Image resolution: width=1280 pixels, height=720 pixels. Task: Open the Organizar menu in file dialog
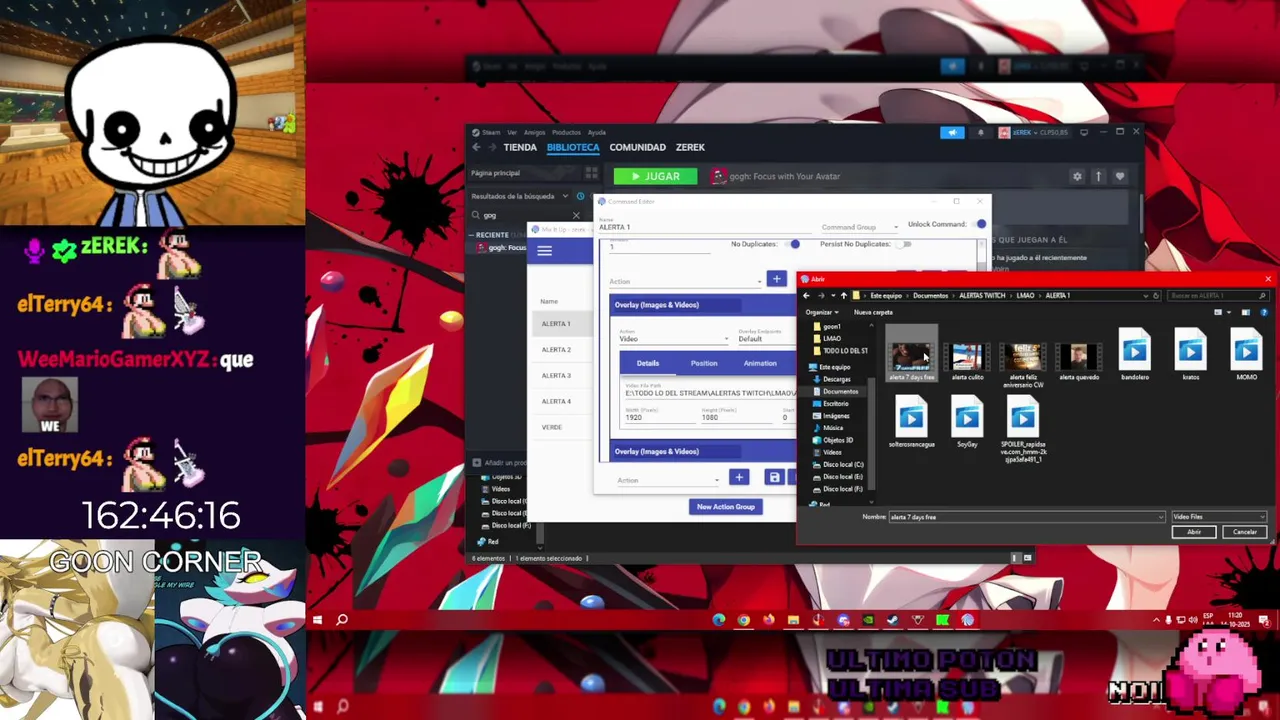(x=821, y=312)
